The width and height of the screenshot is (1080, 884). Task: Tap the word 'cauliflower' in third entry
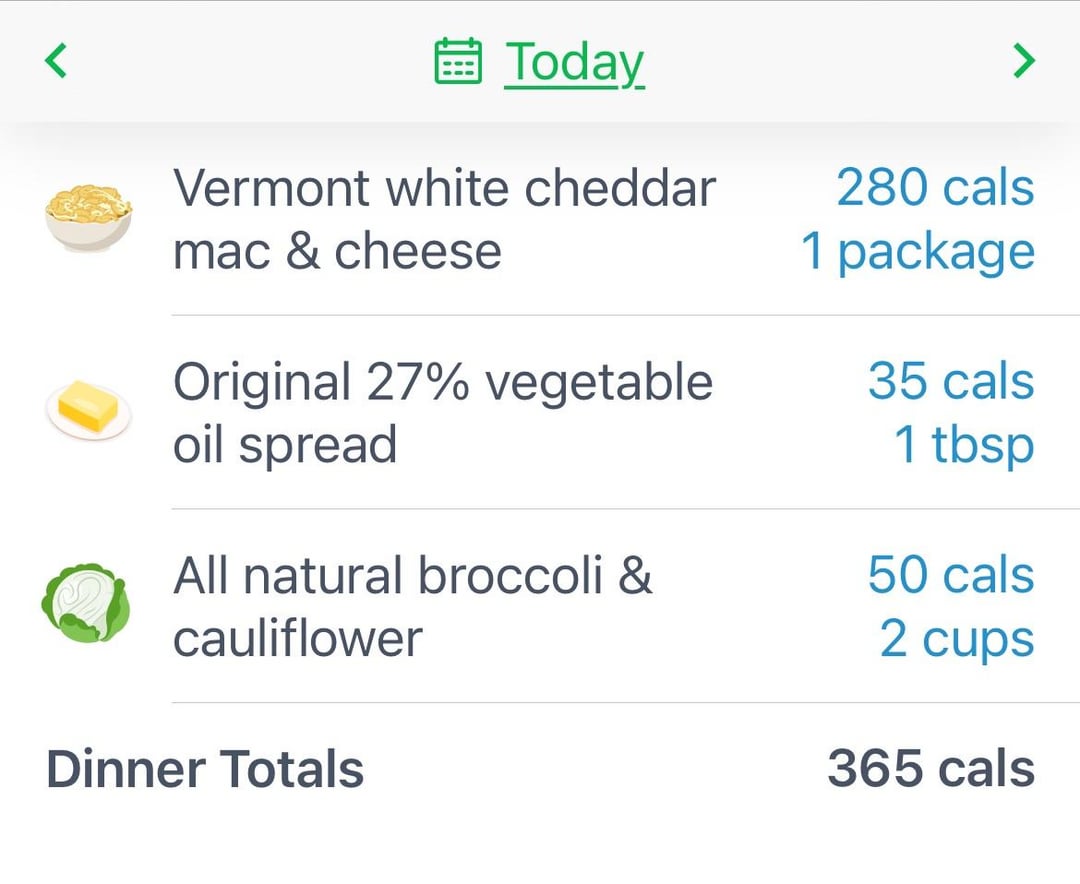click(297, 639)
